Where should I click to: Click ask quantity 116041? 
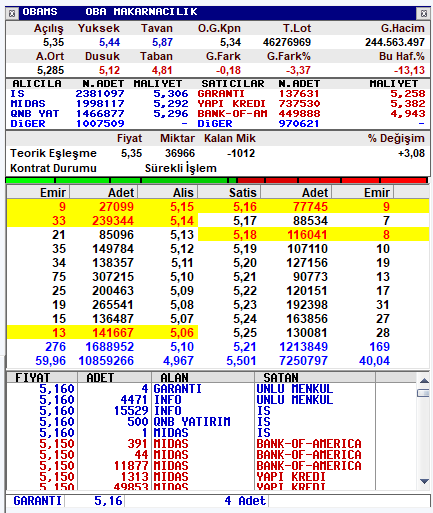point(307,235)
